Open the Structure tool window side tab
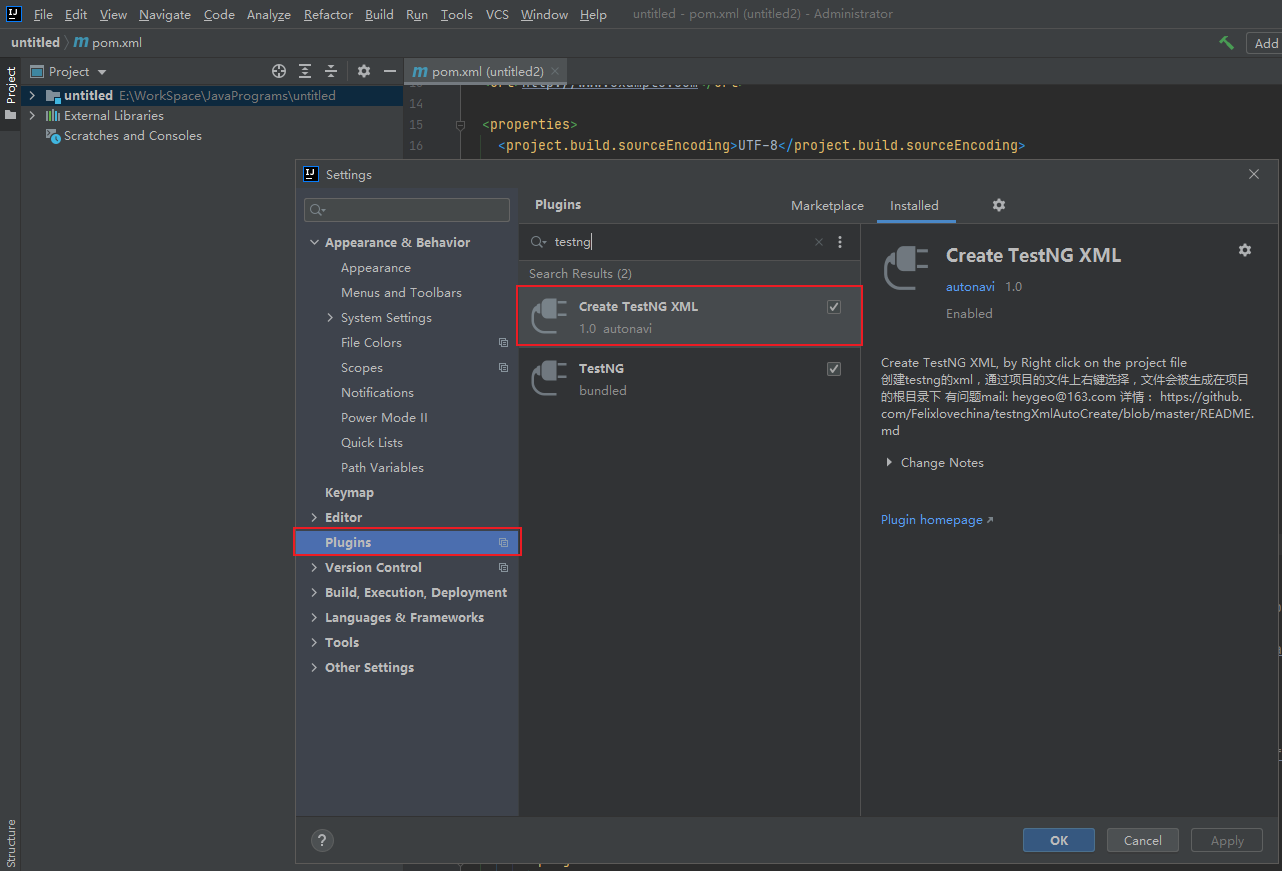This screenshot has height=871, width=1282. coord(11,844)
